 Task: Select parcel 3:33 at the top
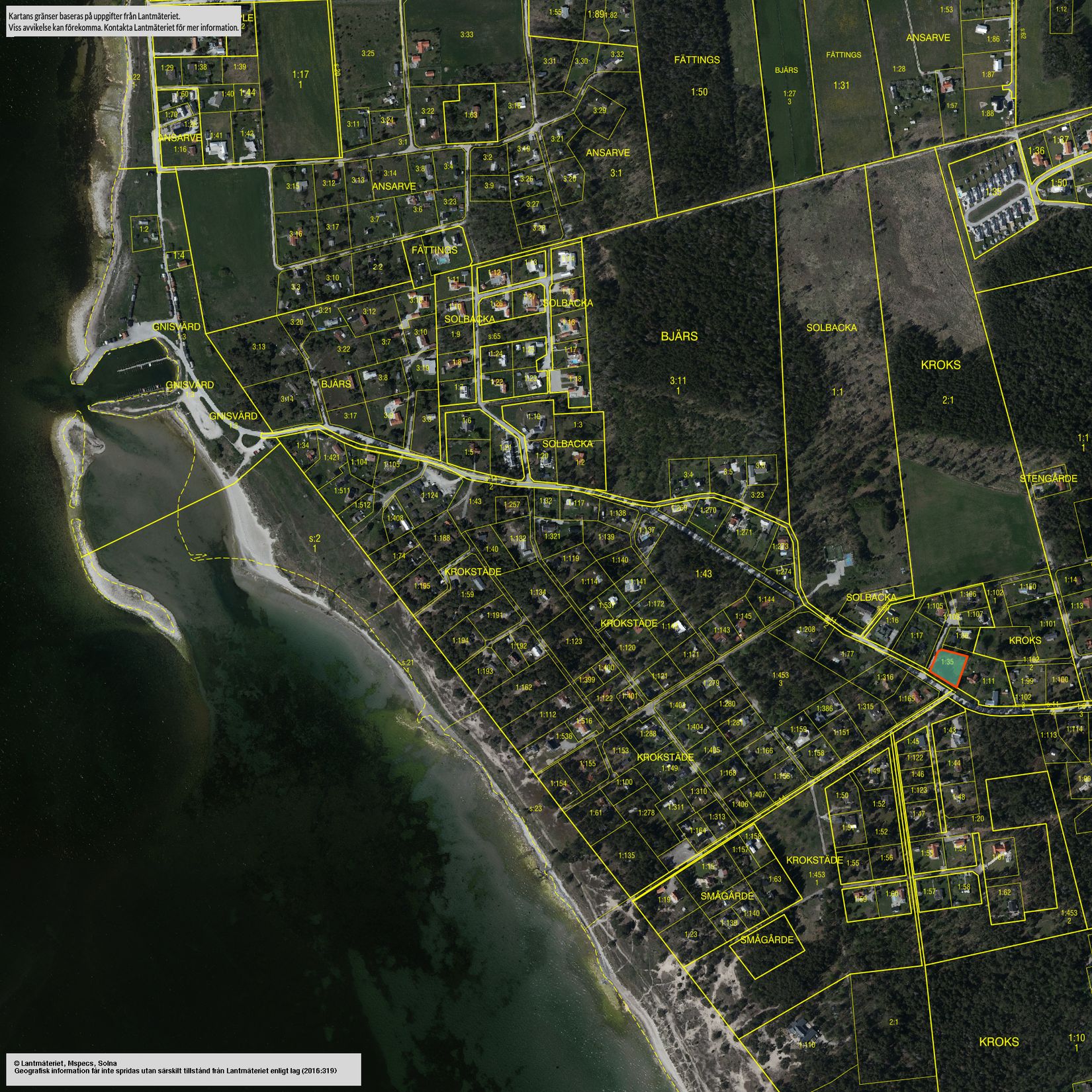(x=467, y=34)
